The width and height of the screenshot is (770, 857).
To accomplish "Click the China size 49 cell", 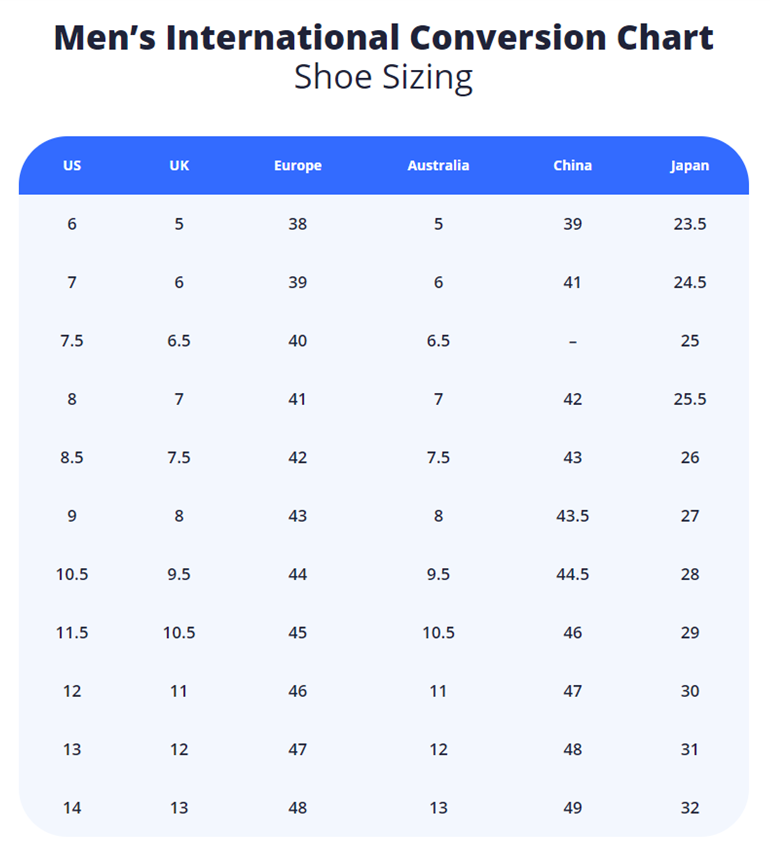I will coord(572,808).
